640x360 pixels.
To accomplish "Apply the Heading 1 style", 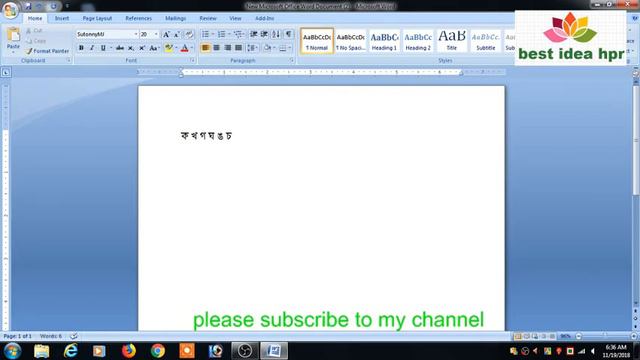I will point(384,41).
